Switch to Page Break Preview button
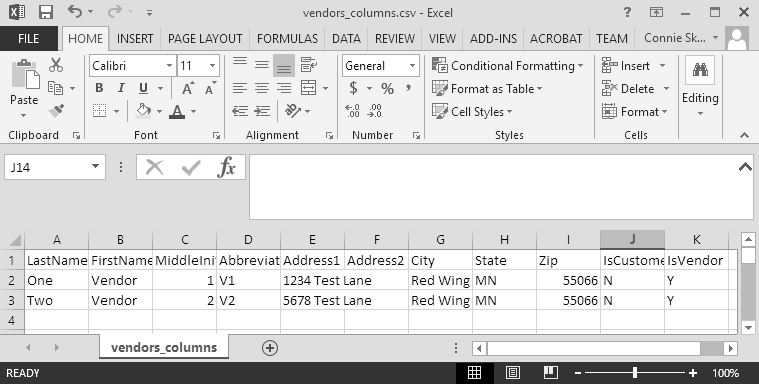Viewport: 759px width, 384px height. [x=550, y=373]
